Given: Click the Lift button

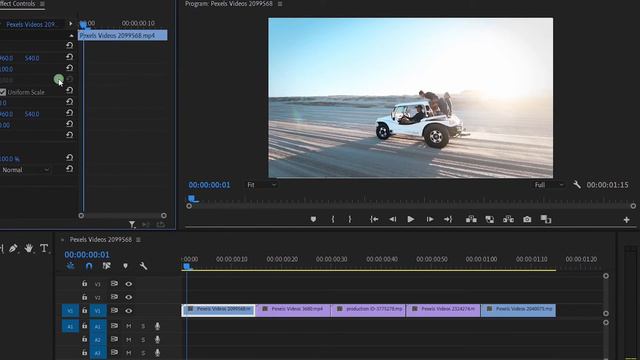Looking at the screenshot, I should click(471, 219).
